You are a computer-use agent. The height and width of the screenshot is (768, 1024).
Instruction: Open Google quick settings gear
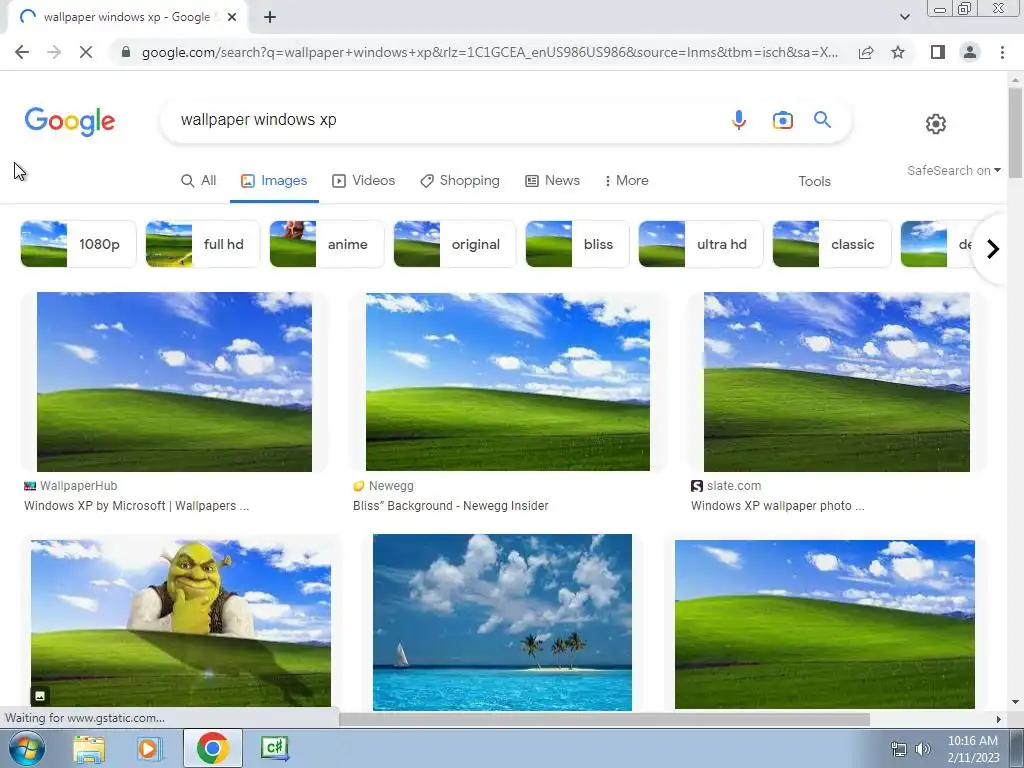936,123
